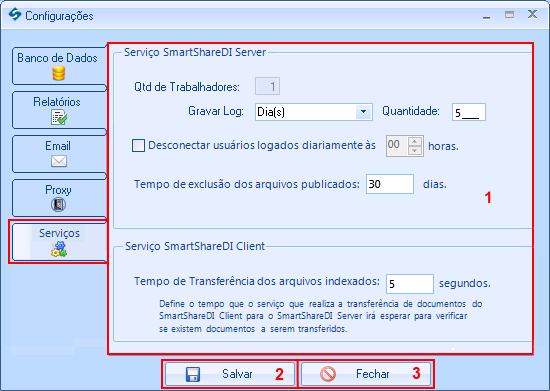This screenshot has width=550, height=391.
Task: Click the 'horas.' unit text
Action: pos(443,146)
